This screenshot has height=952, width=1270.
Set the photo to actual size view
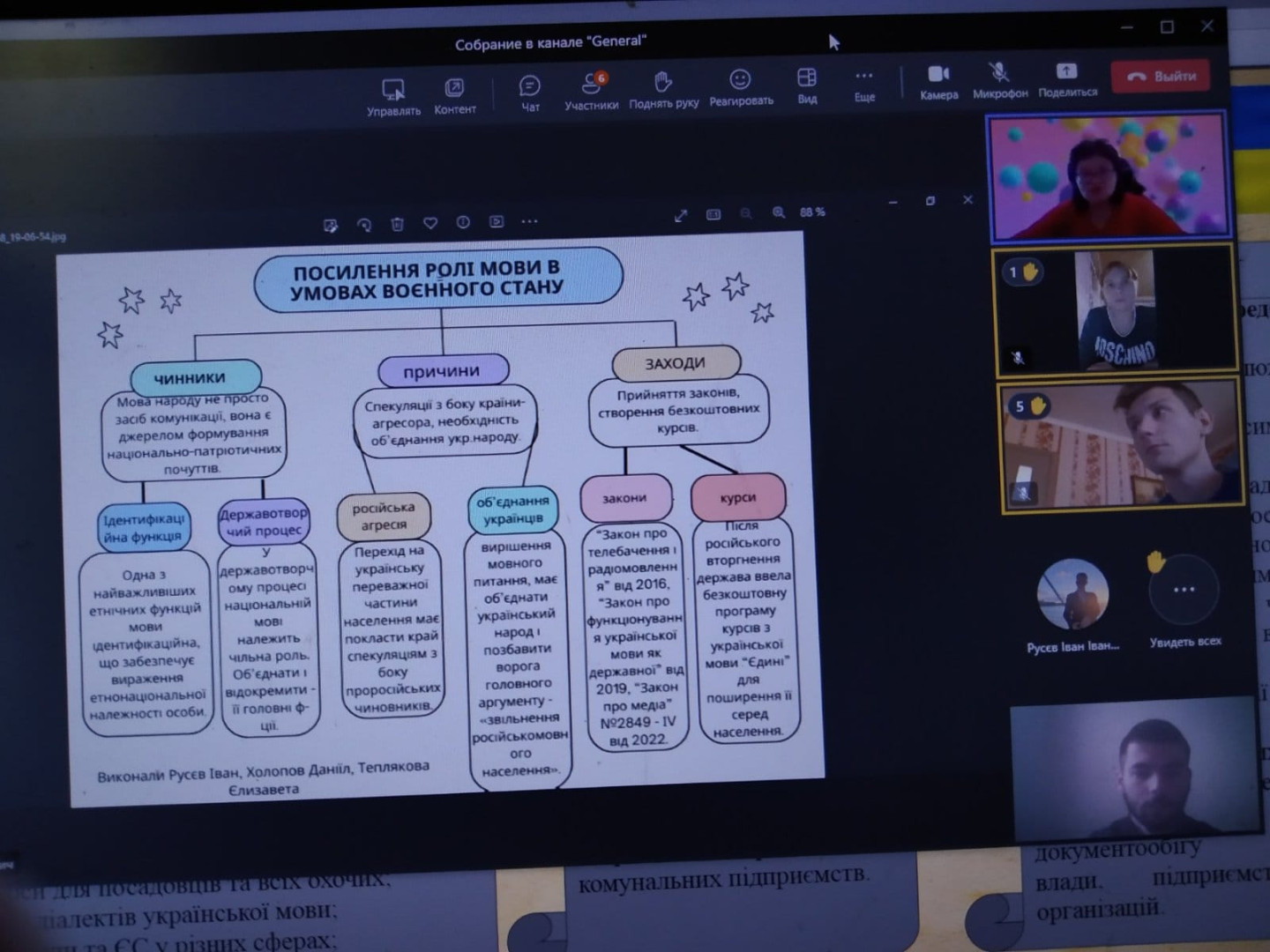713,214
